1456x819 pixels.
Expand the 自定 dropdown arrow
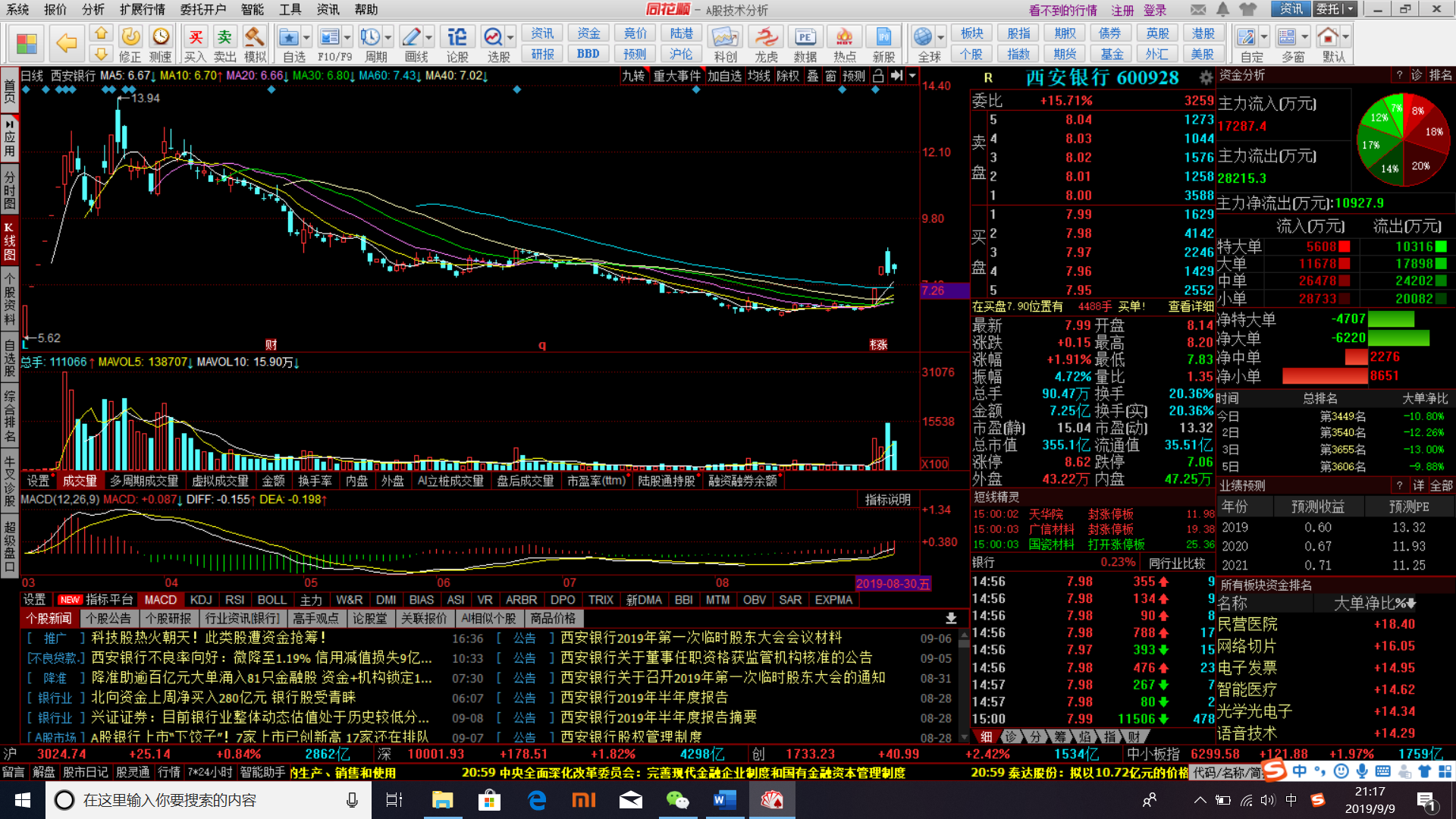(1264, 37)
